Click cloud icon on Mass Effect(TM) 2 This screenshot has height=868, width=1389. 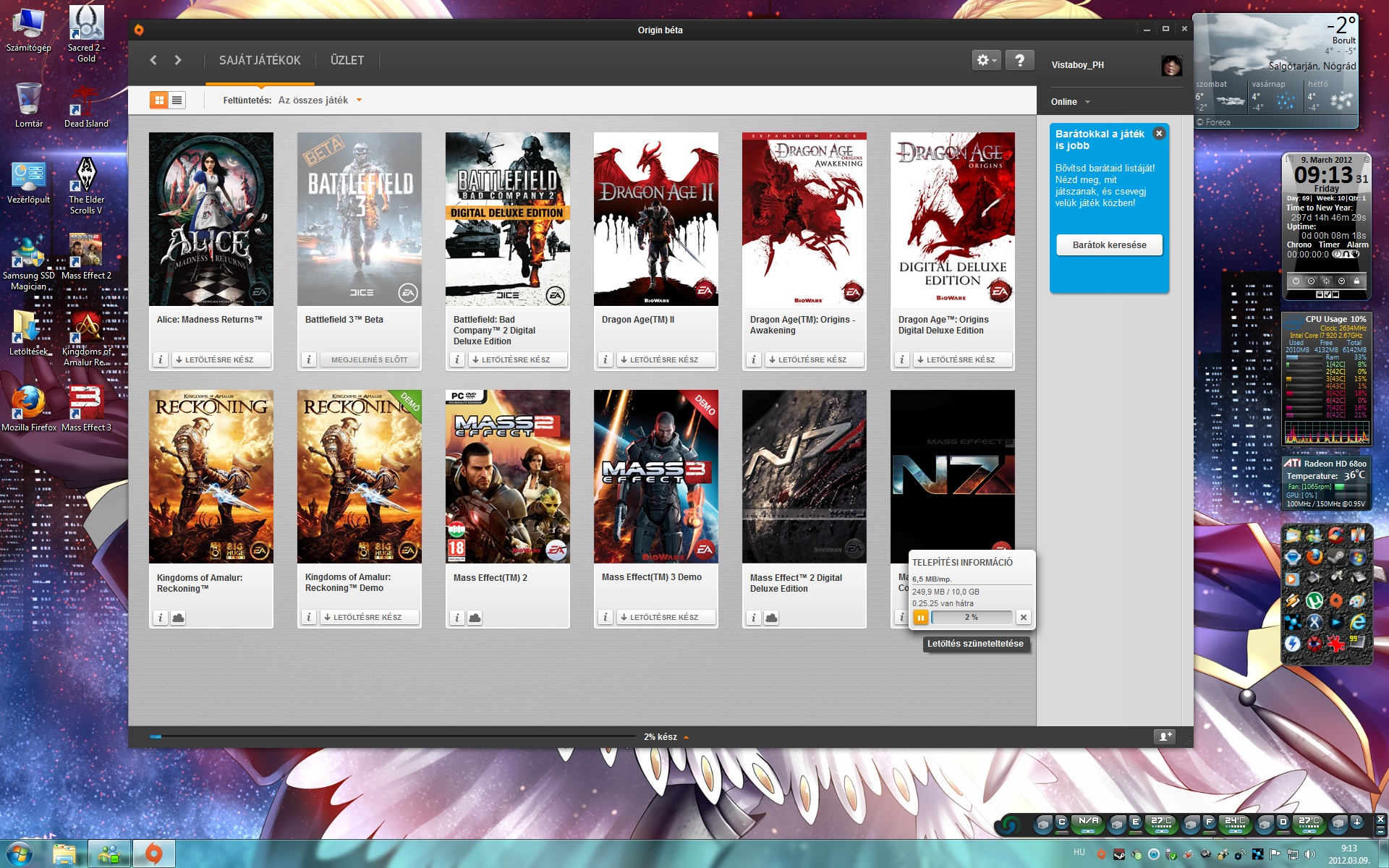click(475, 618)
